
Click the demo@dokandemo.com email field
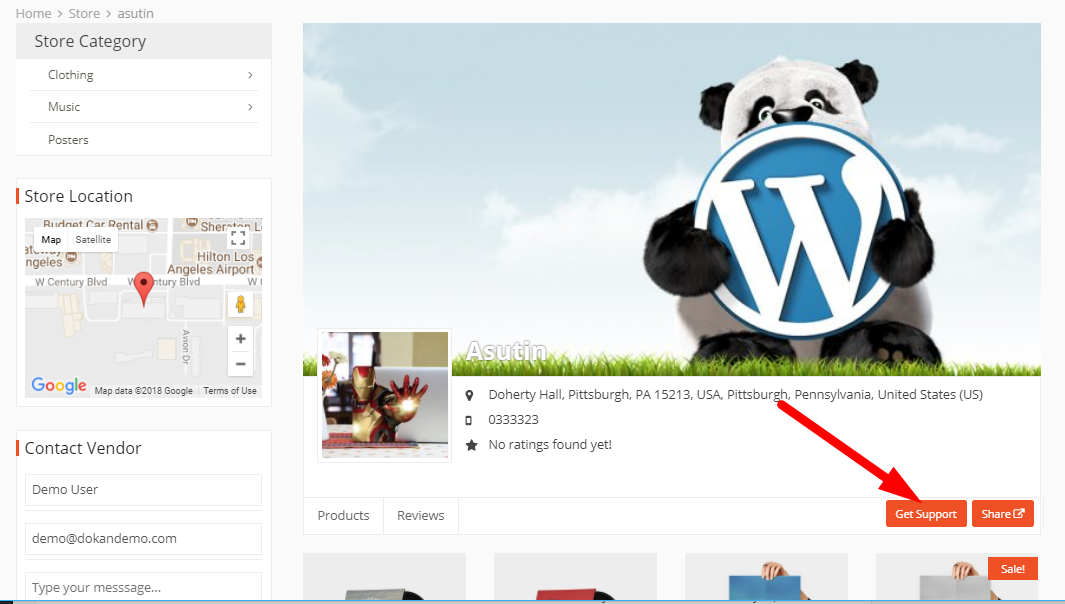click(x=143, y=539)
